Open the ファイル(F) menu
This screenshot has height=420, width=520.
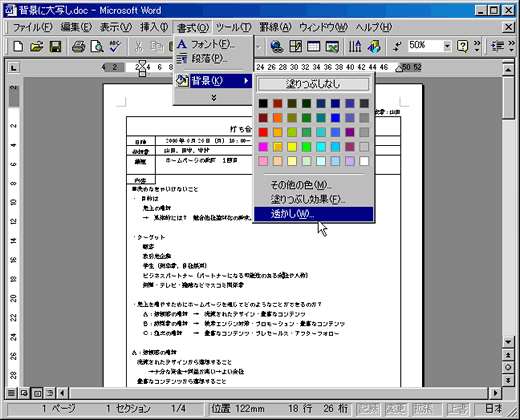[32, 27]
